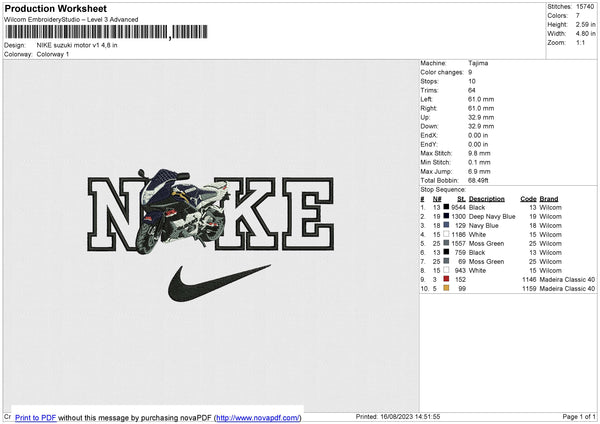Click the Nike swoosh in the preview
This screenshot has height=424, width=600.
[x=219, y=283]
